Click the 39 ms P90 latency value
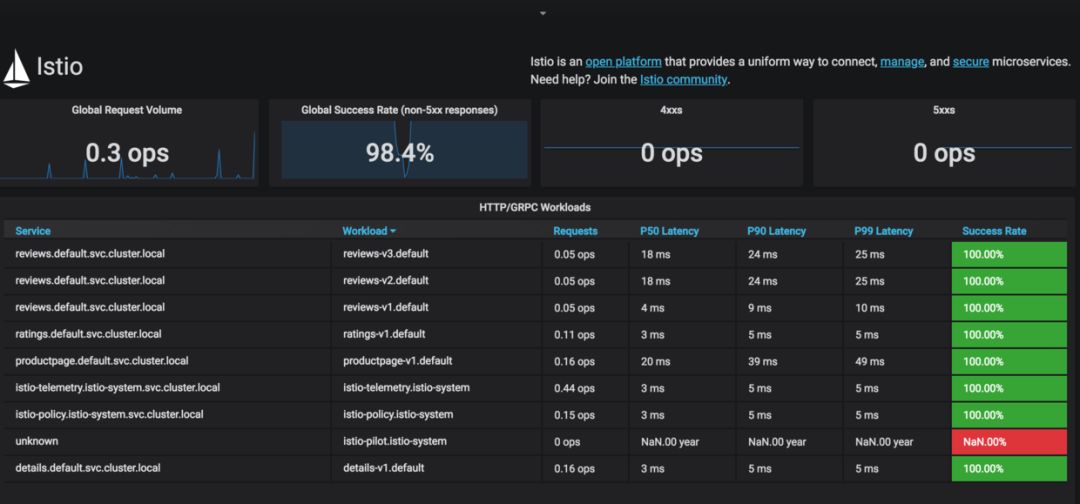The width and height of the screenshot is (1080, 504). 762,361
